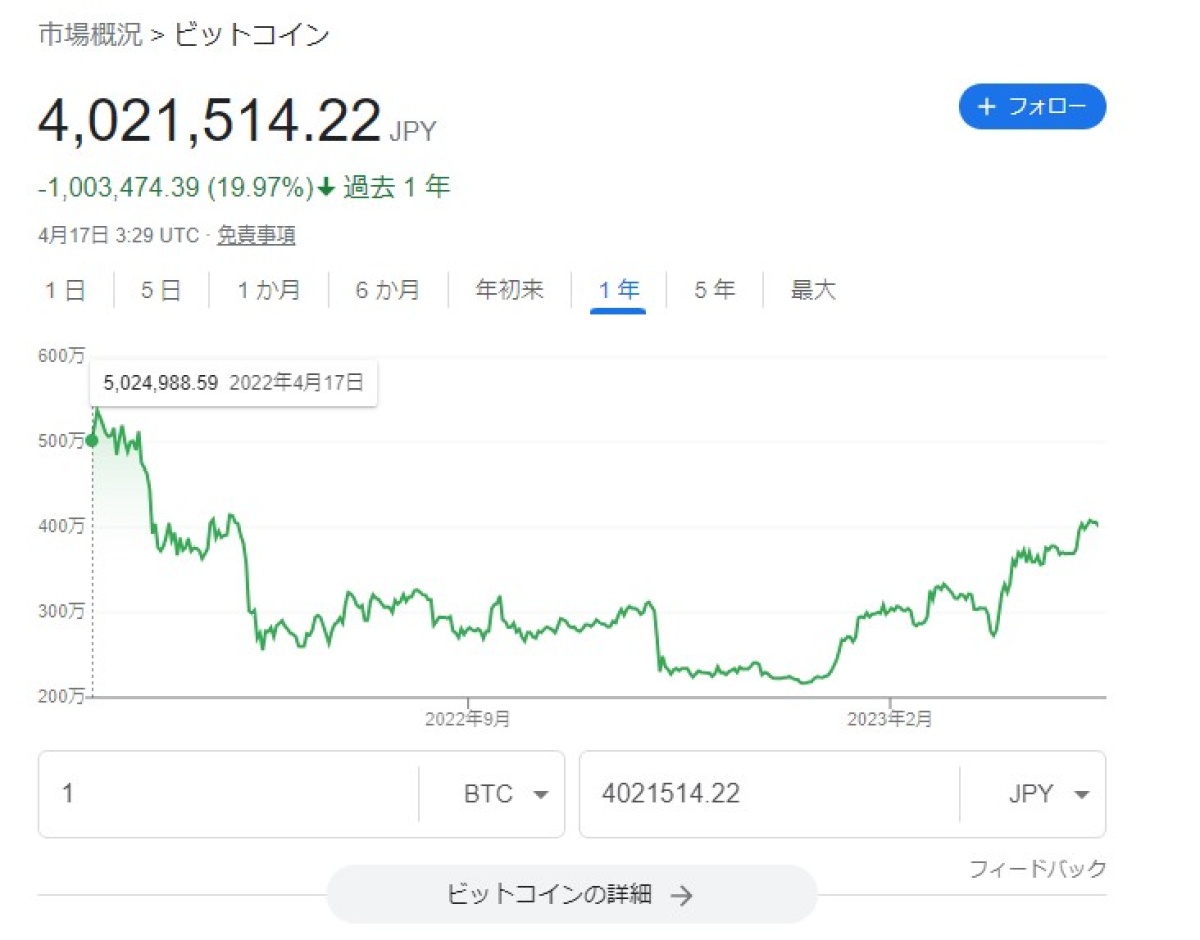
Task: Click the 市場概況 breadcrumb link
Action: pyautogui.click(x=90, y=35)
